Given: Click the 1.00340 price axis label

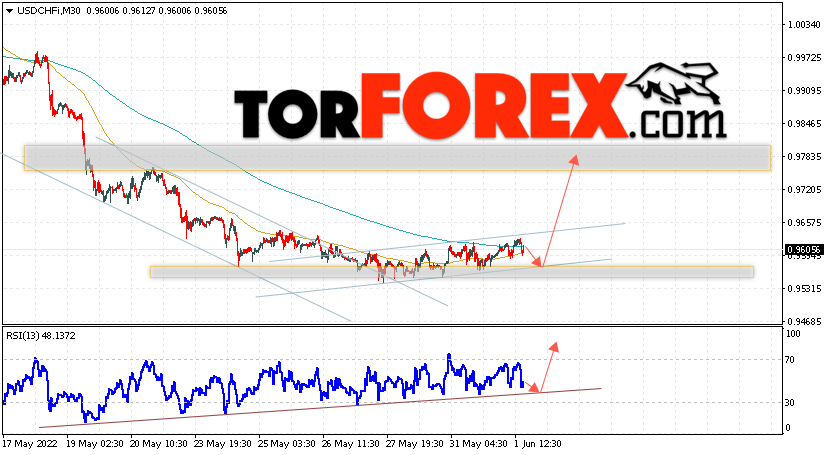Looking at the screenshot, I should tap(804, 25).
